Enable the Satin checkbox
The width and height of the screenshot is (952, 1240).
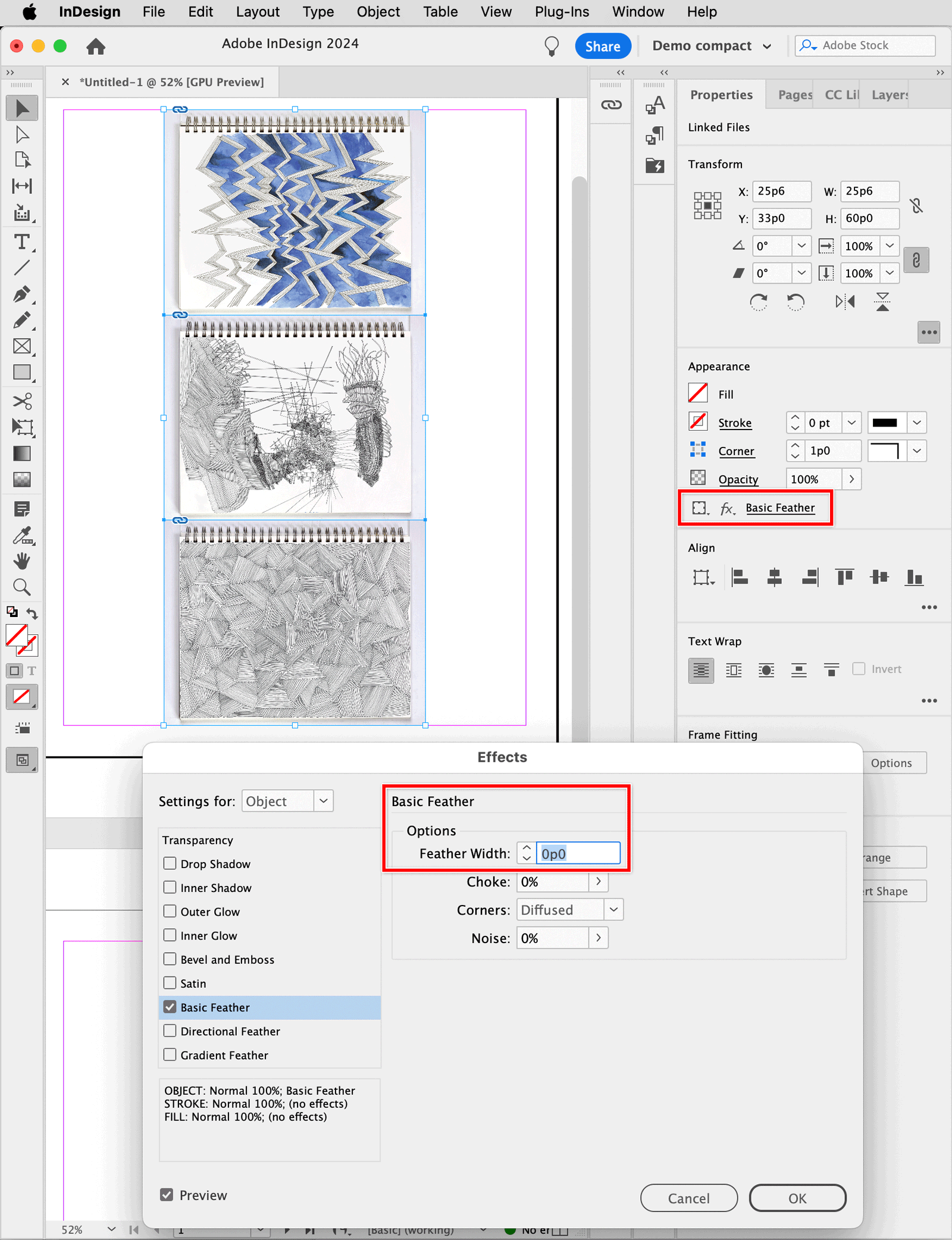point(170,983)
